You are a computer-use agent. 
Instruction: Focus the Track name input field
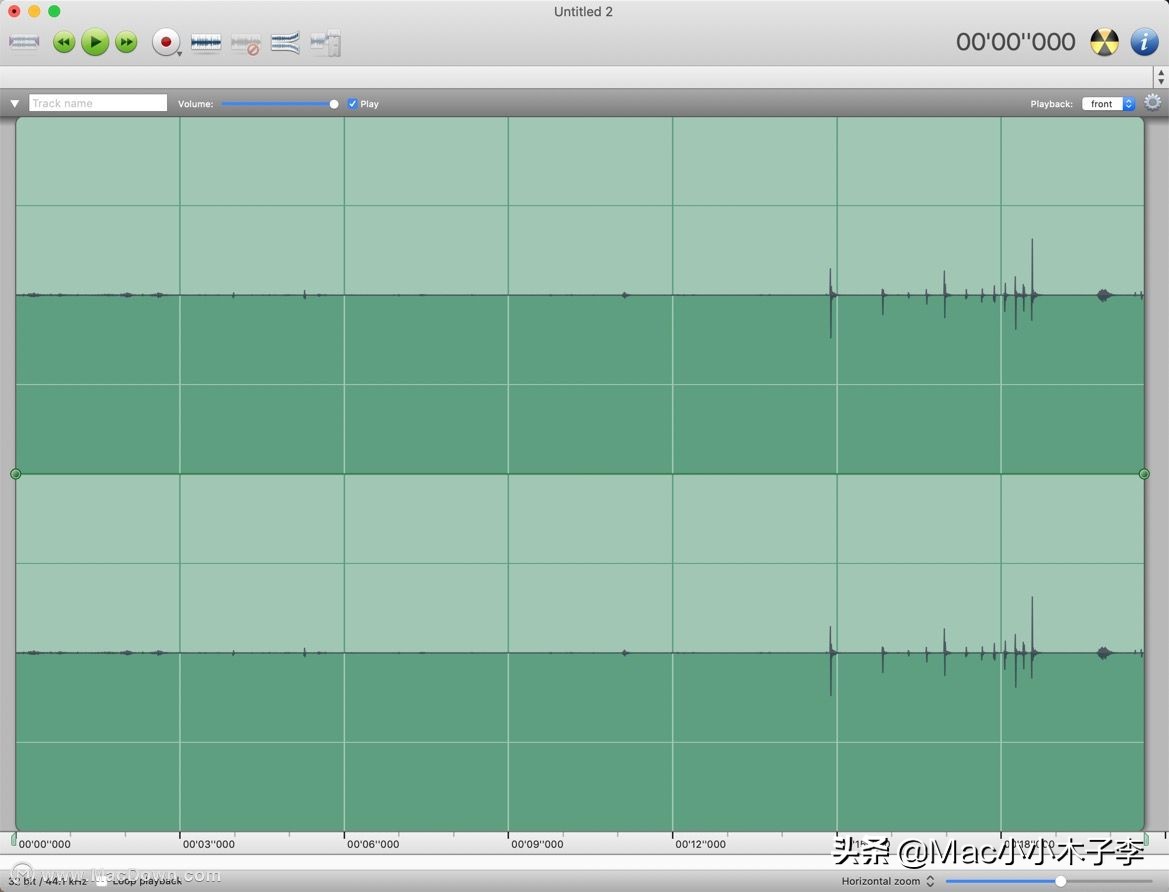[98, 103]
